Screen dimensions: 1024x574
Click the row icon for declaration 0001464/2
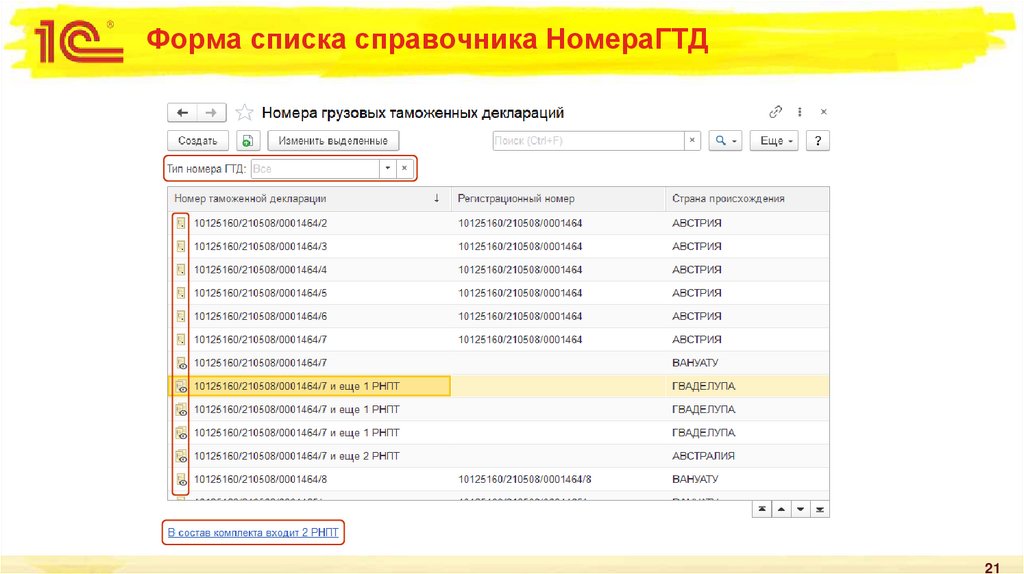pos(181,222)
